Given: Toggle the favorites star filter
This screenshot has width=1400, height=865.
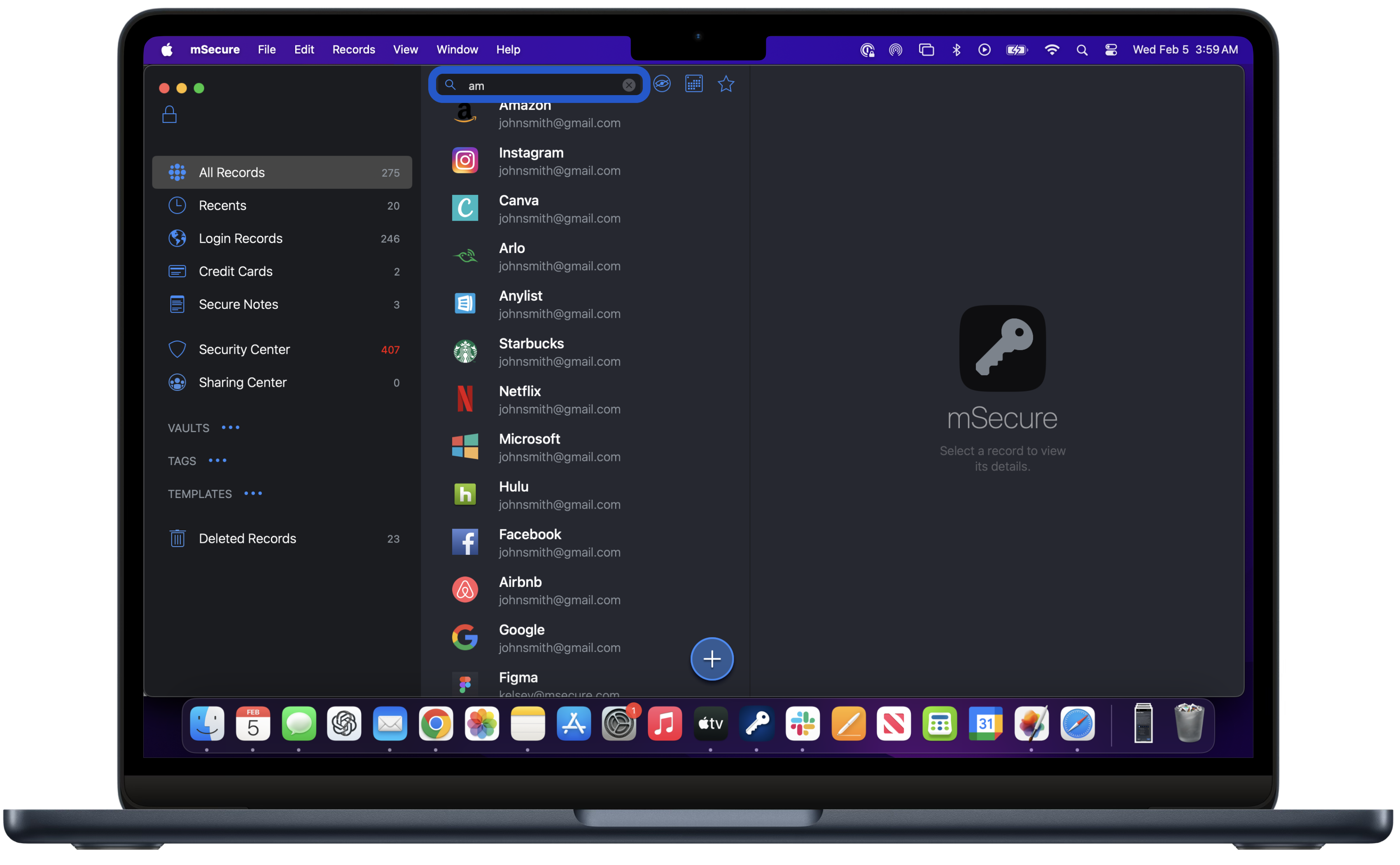Looking at the screenshot, I should 726,84.
